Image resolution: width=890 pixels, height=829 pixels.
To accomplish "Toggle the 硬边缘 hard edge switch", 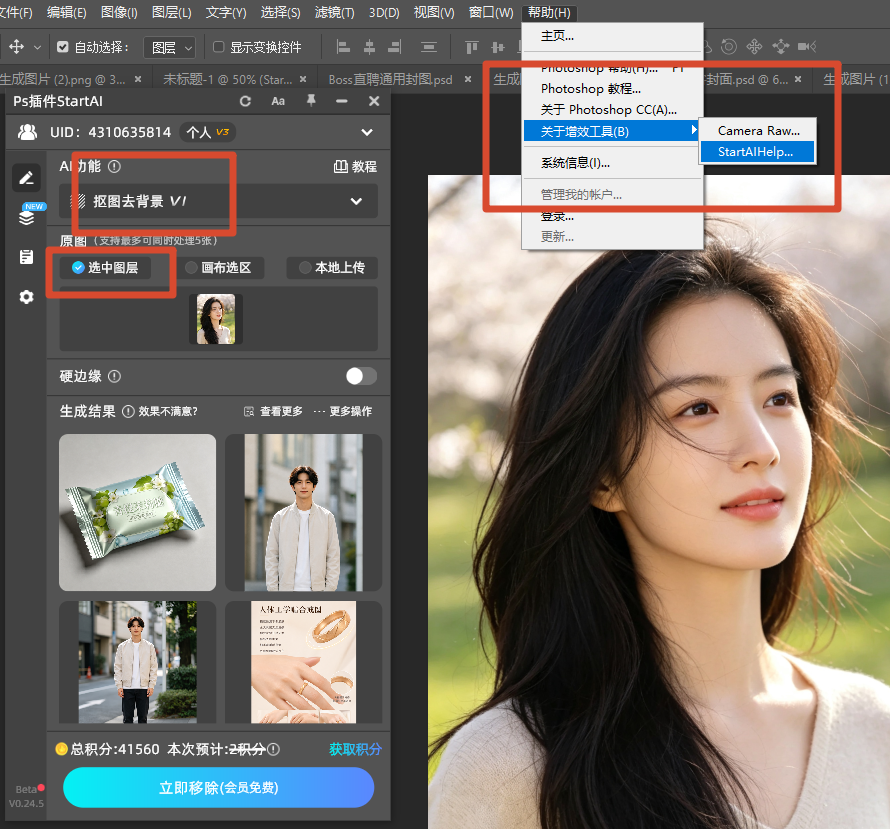I will point(361,376).
